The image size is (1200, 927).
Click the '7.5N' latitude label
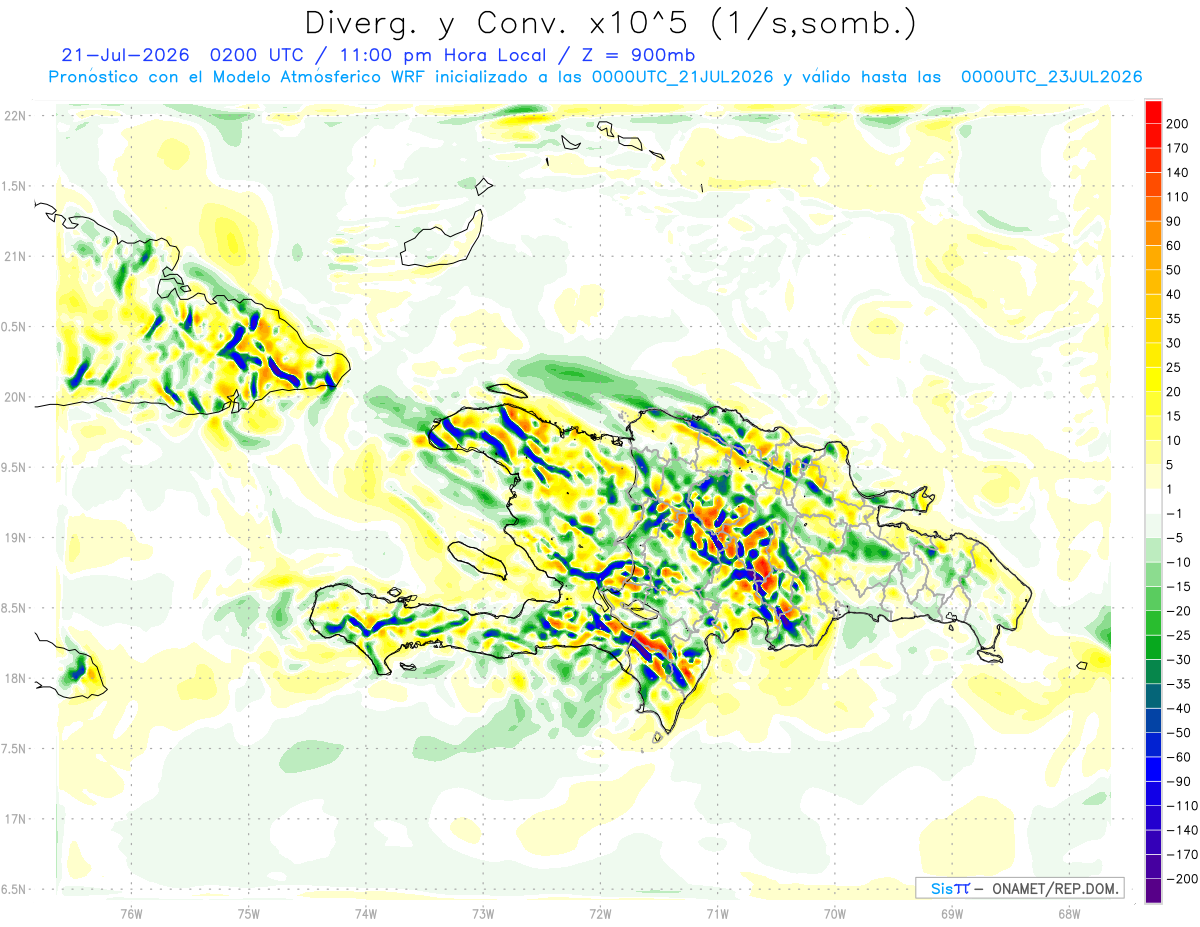(15, 748)
